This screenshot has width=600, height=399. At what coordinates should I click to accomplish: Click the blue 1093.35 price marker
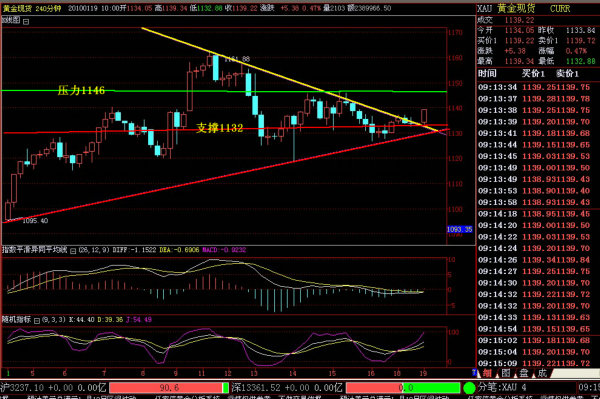[x=460, y=230]
